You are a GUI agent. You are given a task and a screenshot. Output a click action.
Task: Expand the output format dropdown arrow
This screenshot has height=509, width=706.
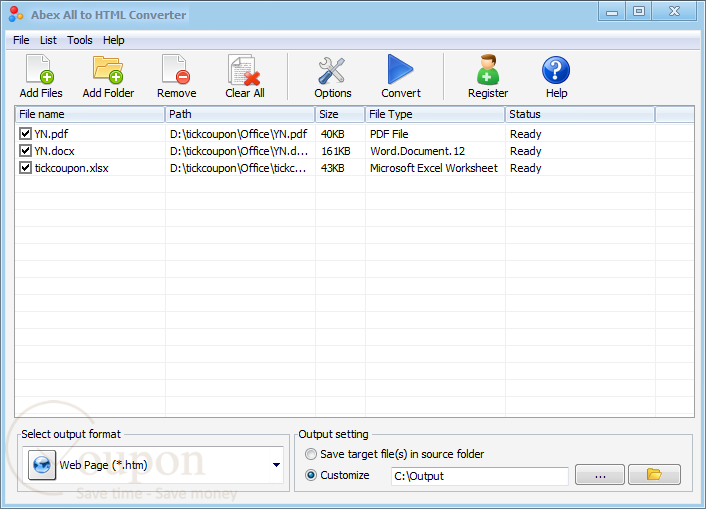pyautogui.click(x=276, y=465)
